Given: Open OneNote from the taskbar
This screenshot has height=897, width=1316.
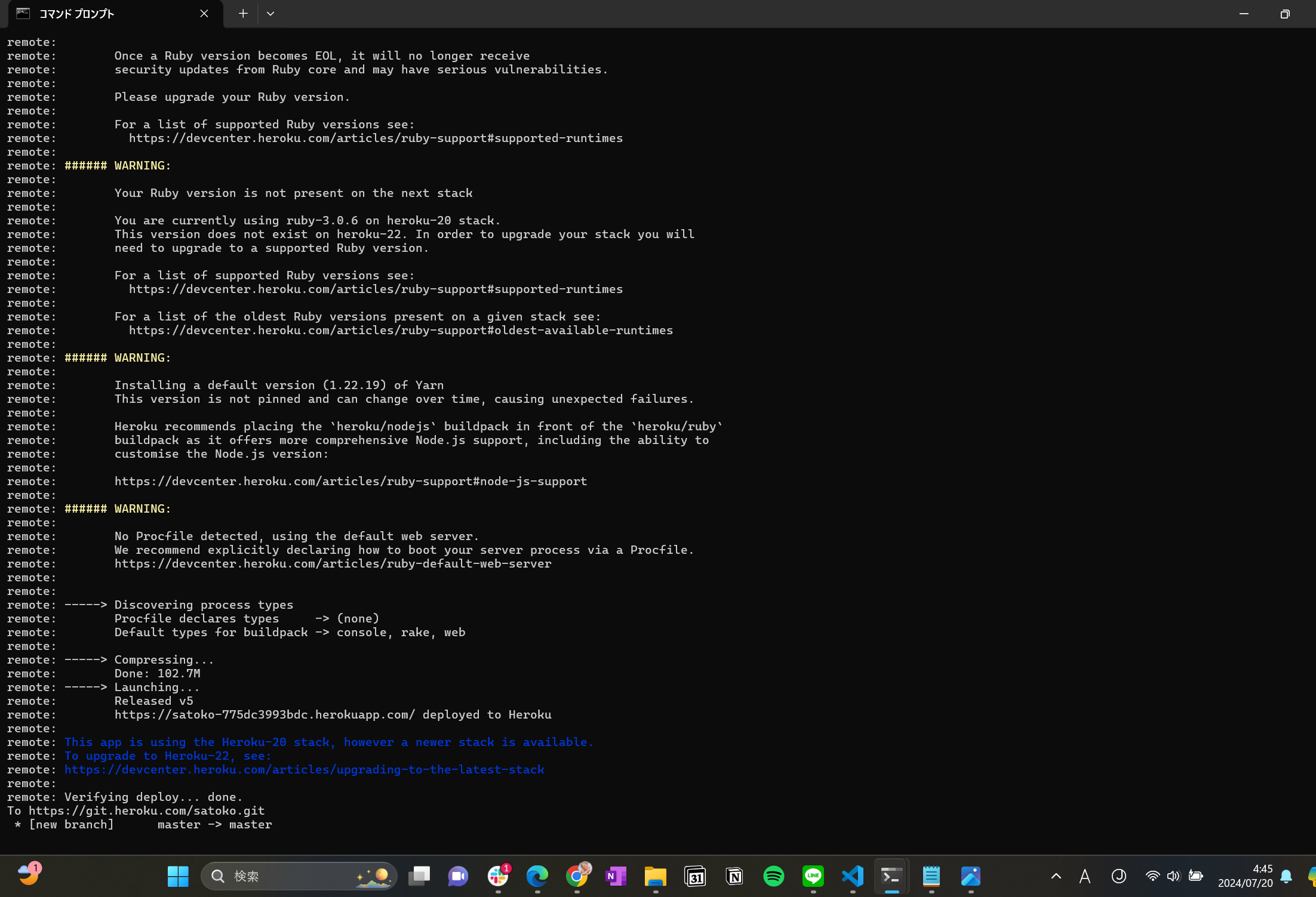Looking at the screenshot, I should (x=616, y=876).
